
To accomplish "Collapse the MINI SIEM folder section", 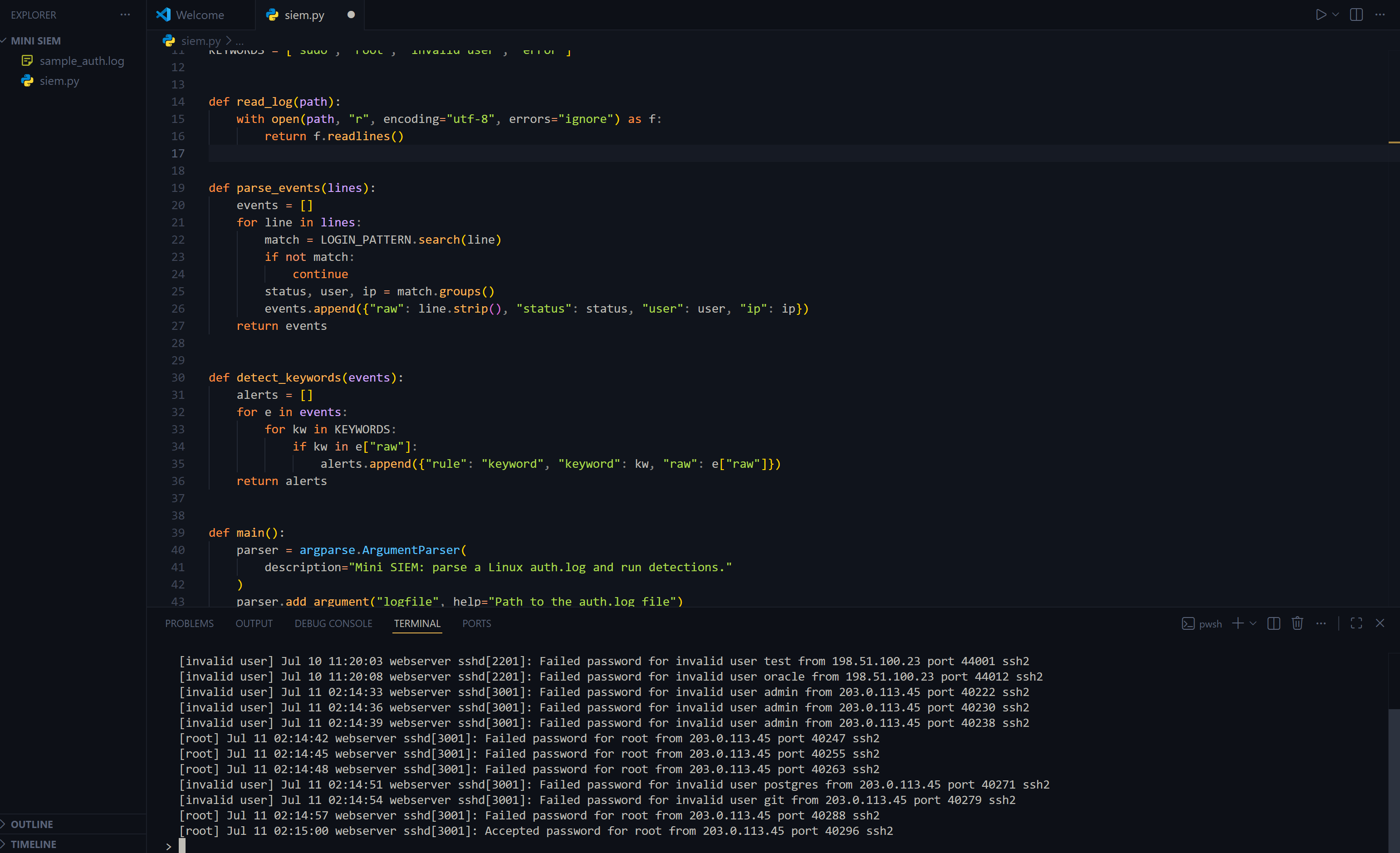I will point(35,41).
